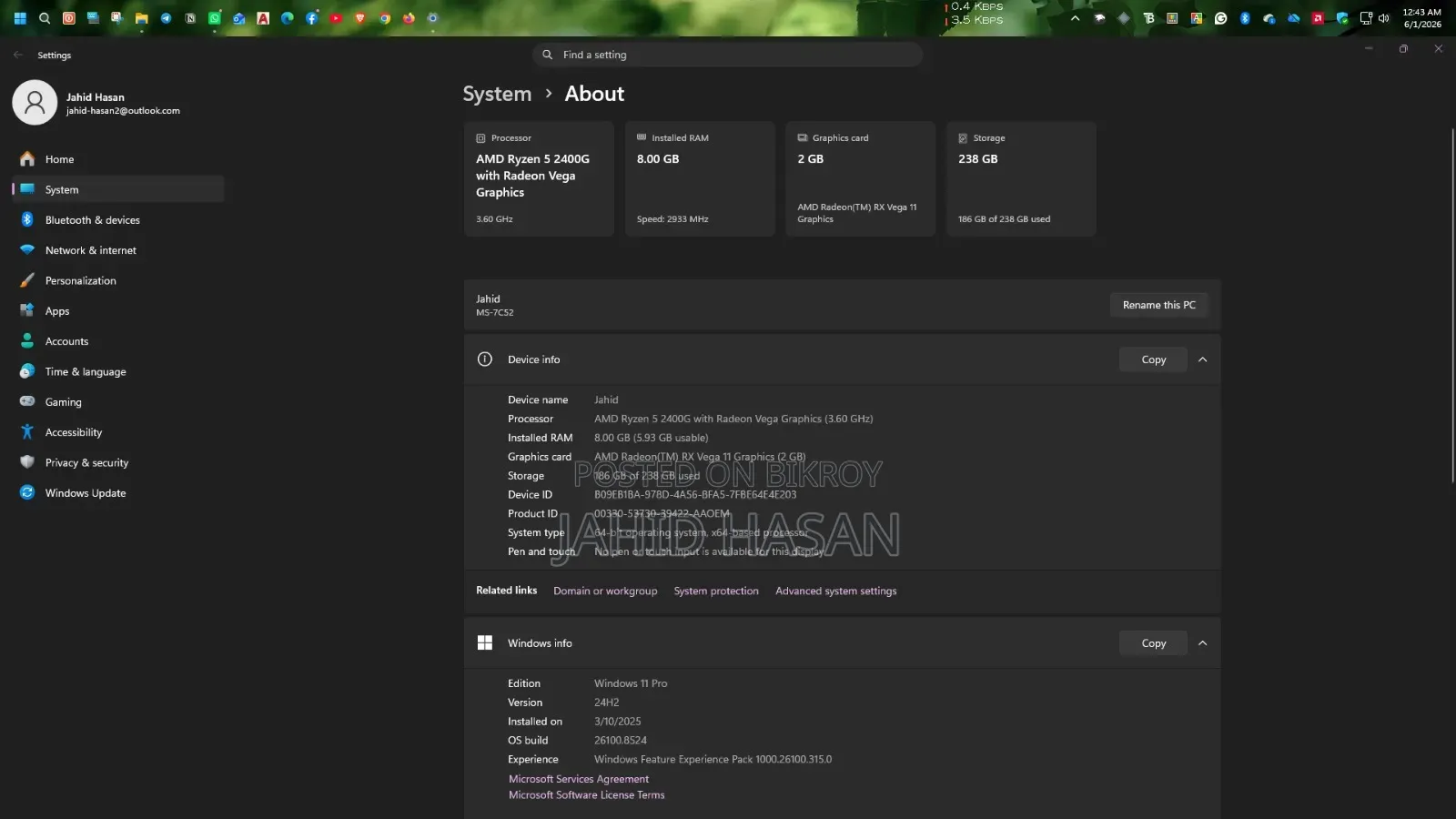Open Time & language settings
1456x819 pixels.
click(118, 371)
